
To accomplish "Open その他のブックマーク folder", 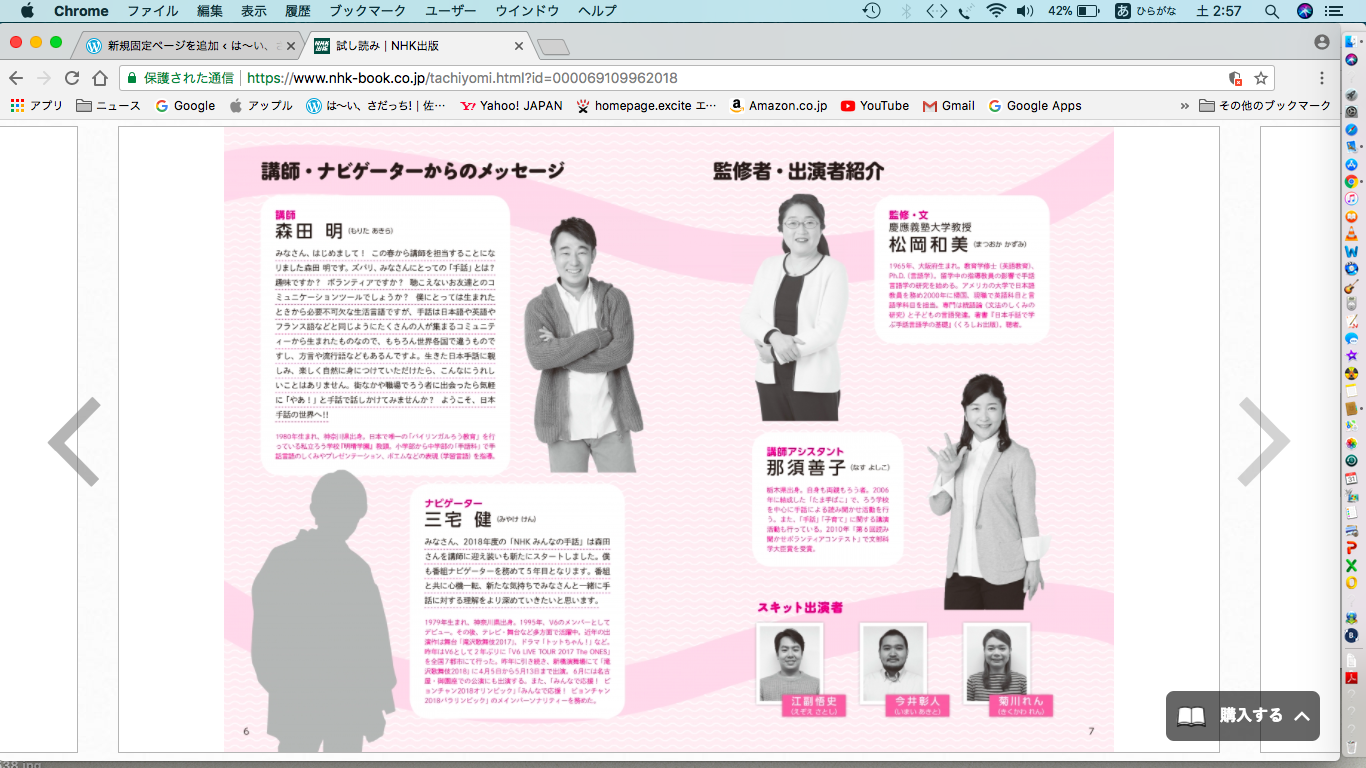I will [1265, 106].
